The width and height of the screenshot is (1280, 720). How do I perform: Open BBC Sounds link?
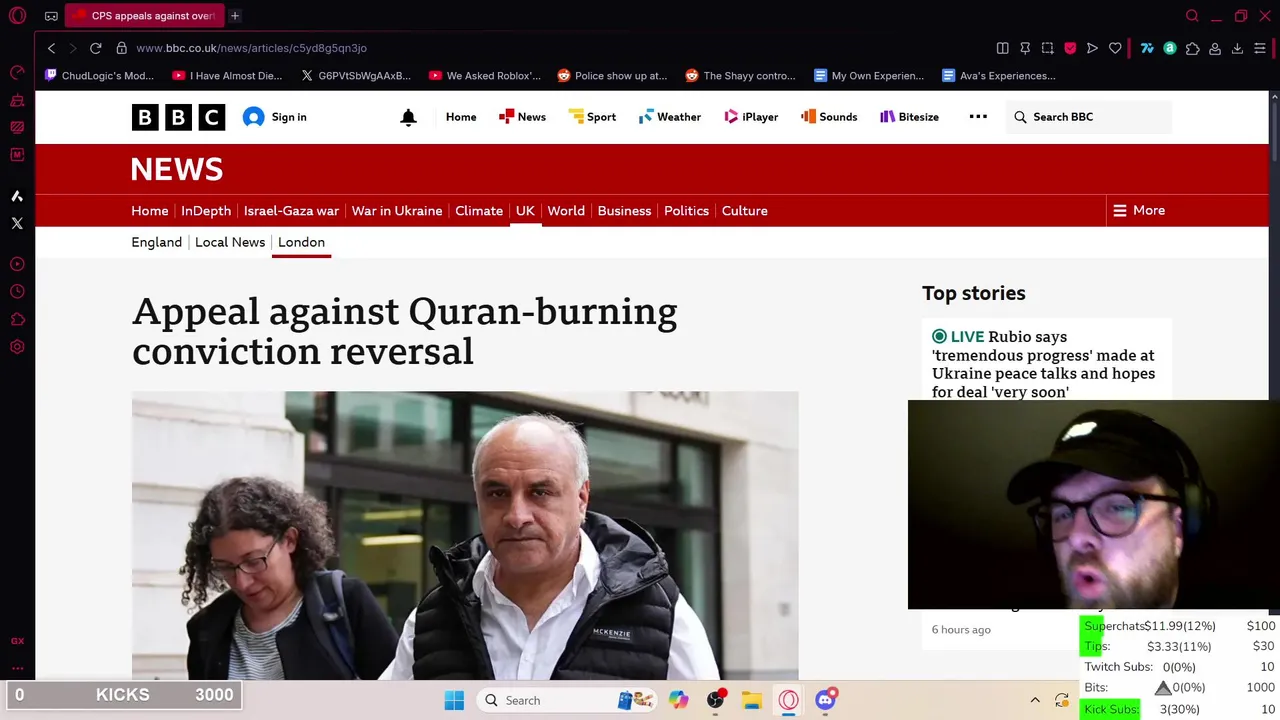[829, 117]
